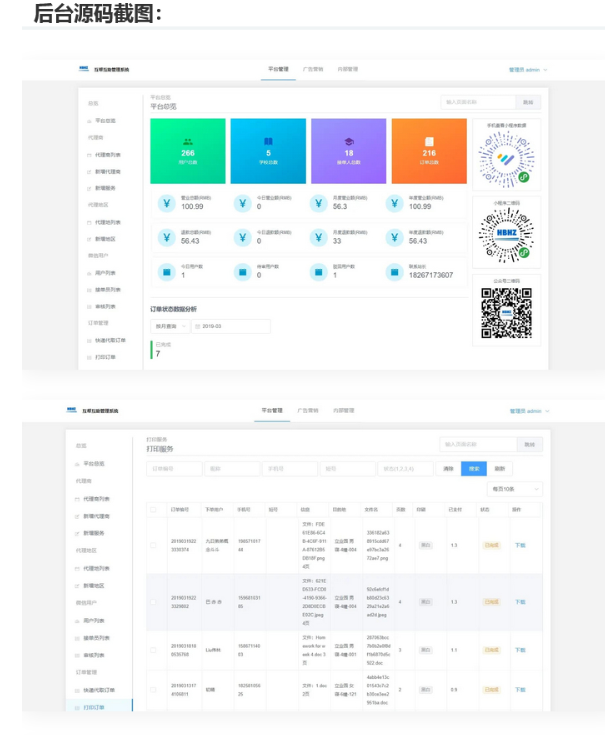Screen dimensions: 605x735
Task: Open the admin user dropdown in top dashboard
Action: point(528,69)
